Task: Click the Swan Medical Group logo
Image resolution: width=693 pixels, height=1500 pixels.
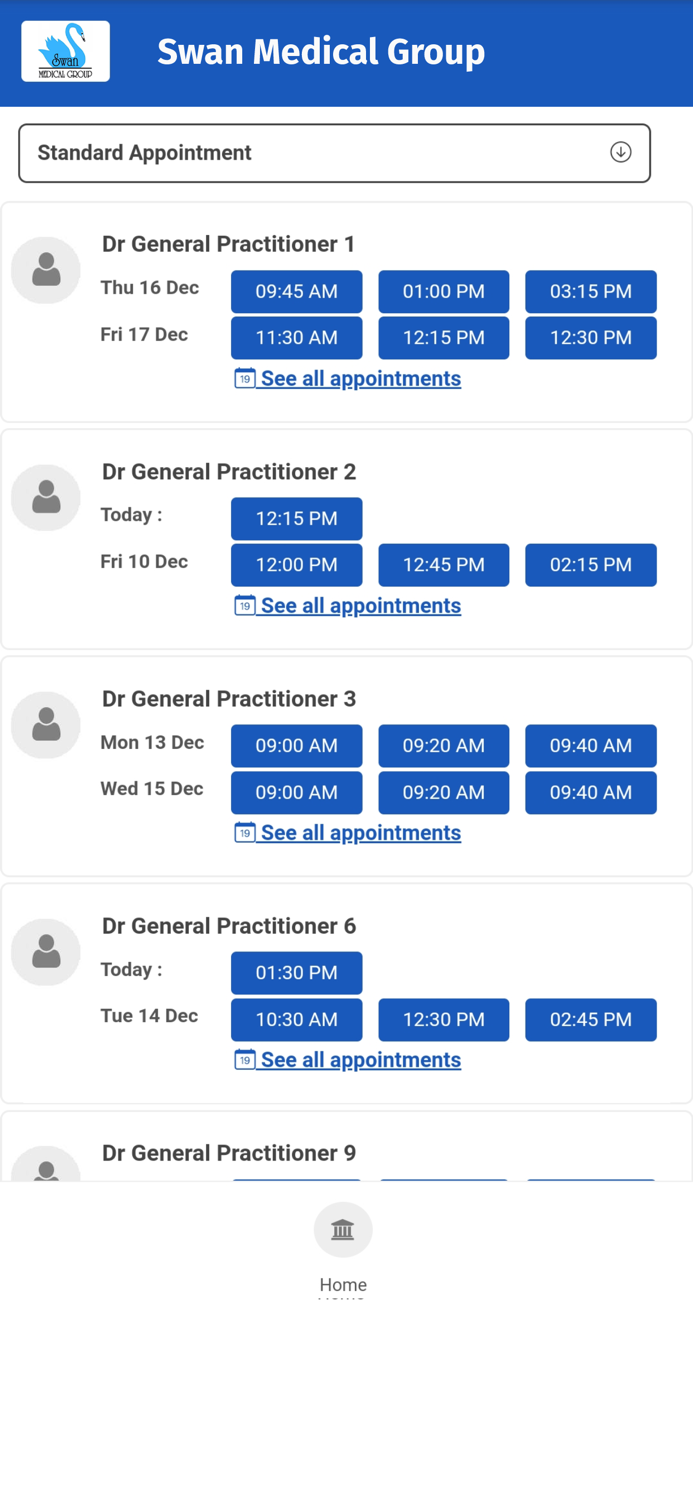Action: [x=65, y=50]
